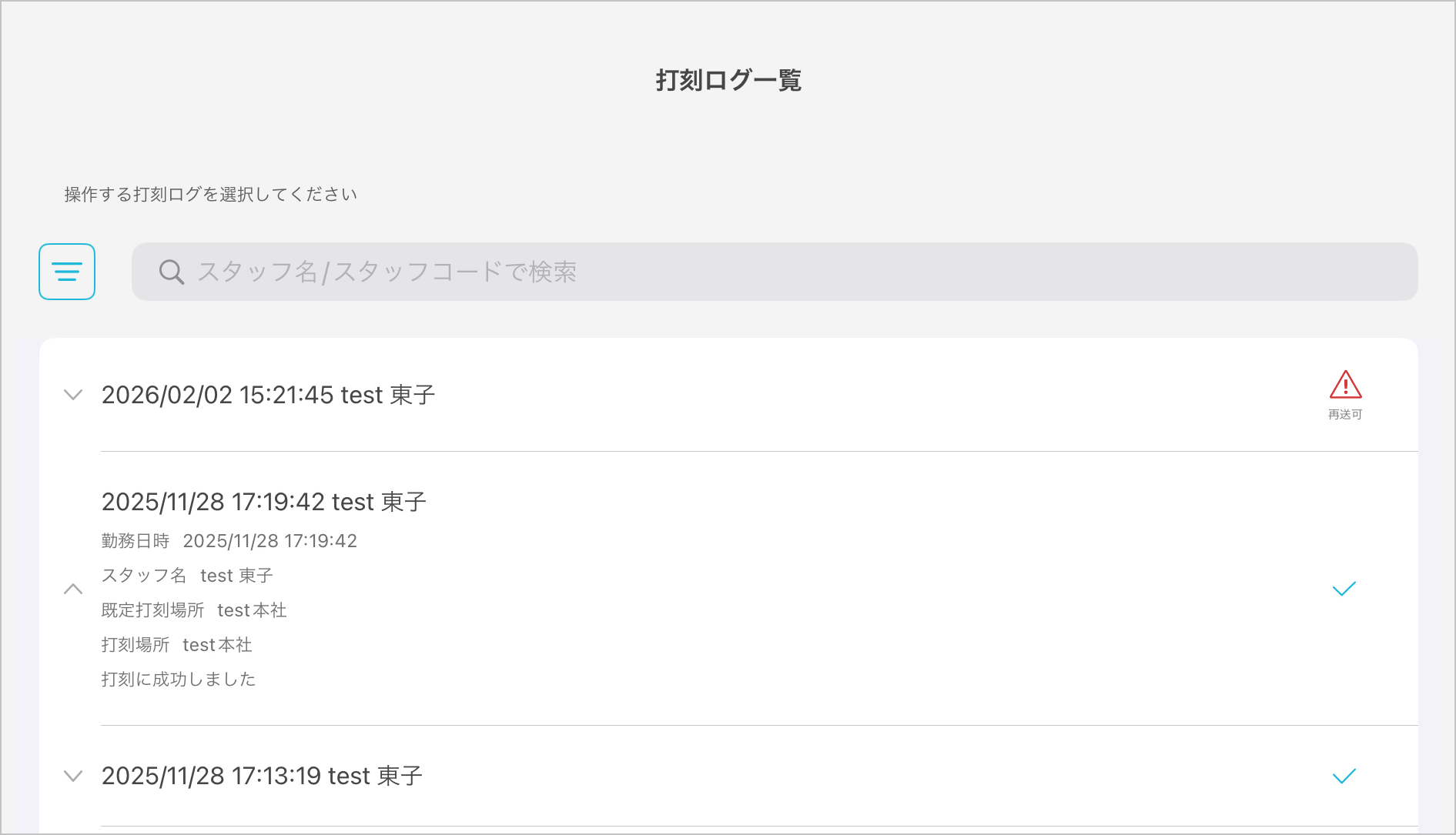The height and width of the screenshot is (835, 1456).
Task: Click the 既定打刻場所 test本社 detail line
Action: (x=194, y=610)
